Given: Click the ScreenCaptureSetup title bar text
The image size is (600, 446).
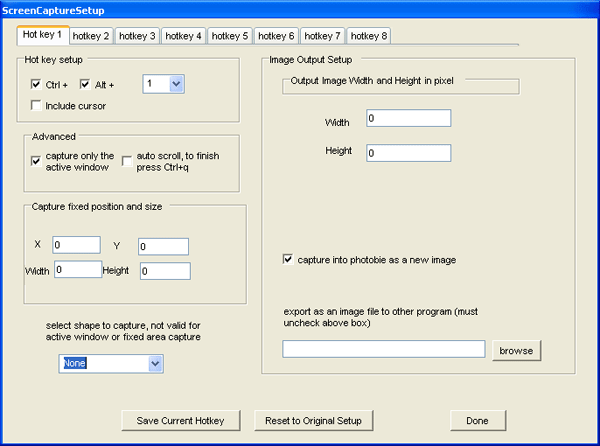Looking at the screenshot, I should coord(53,10).
